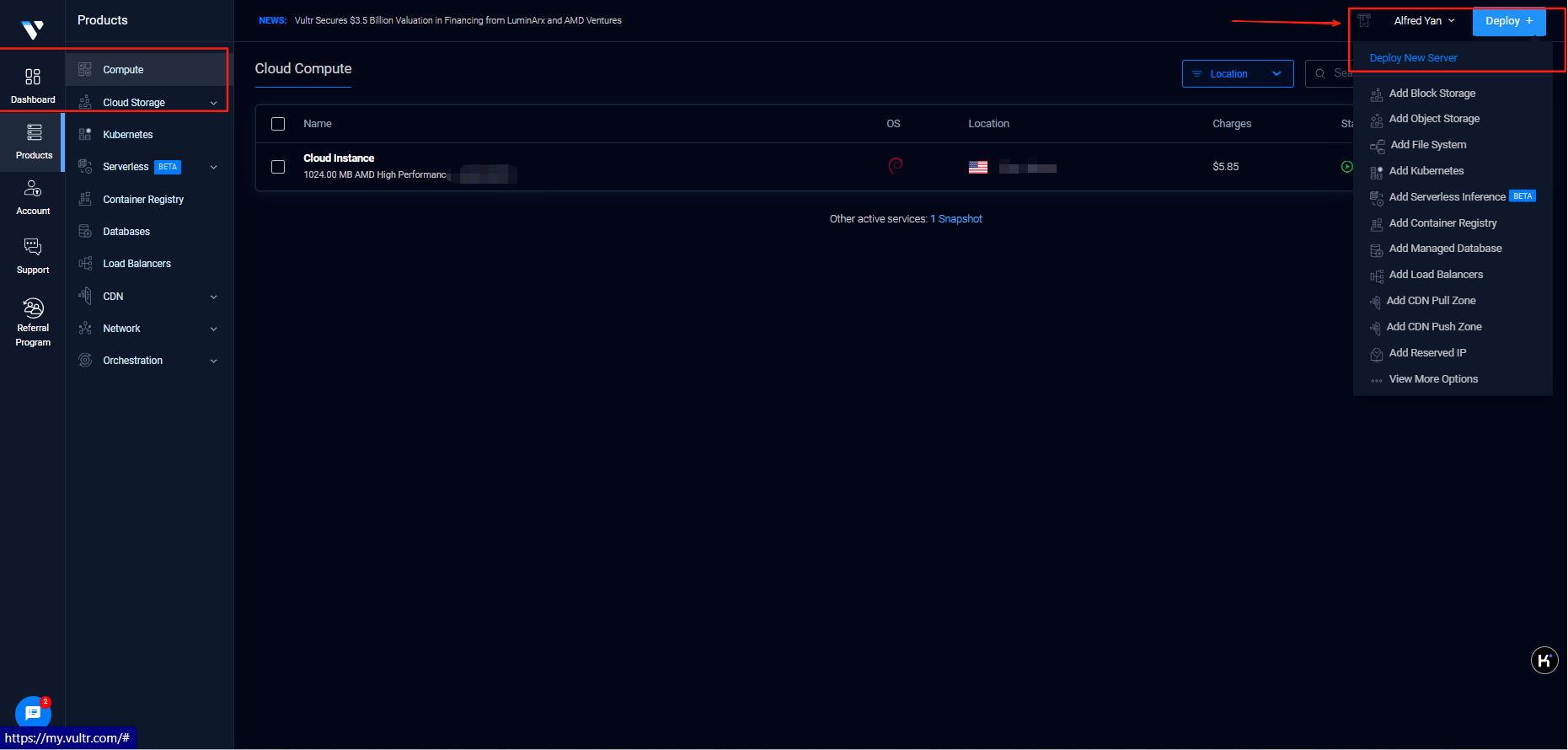Click the Vultr logo icon
The height and width of the screenshot is (750, 1568).
32,30
